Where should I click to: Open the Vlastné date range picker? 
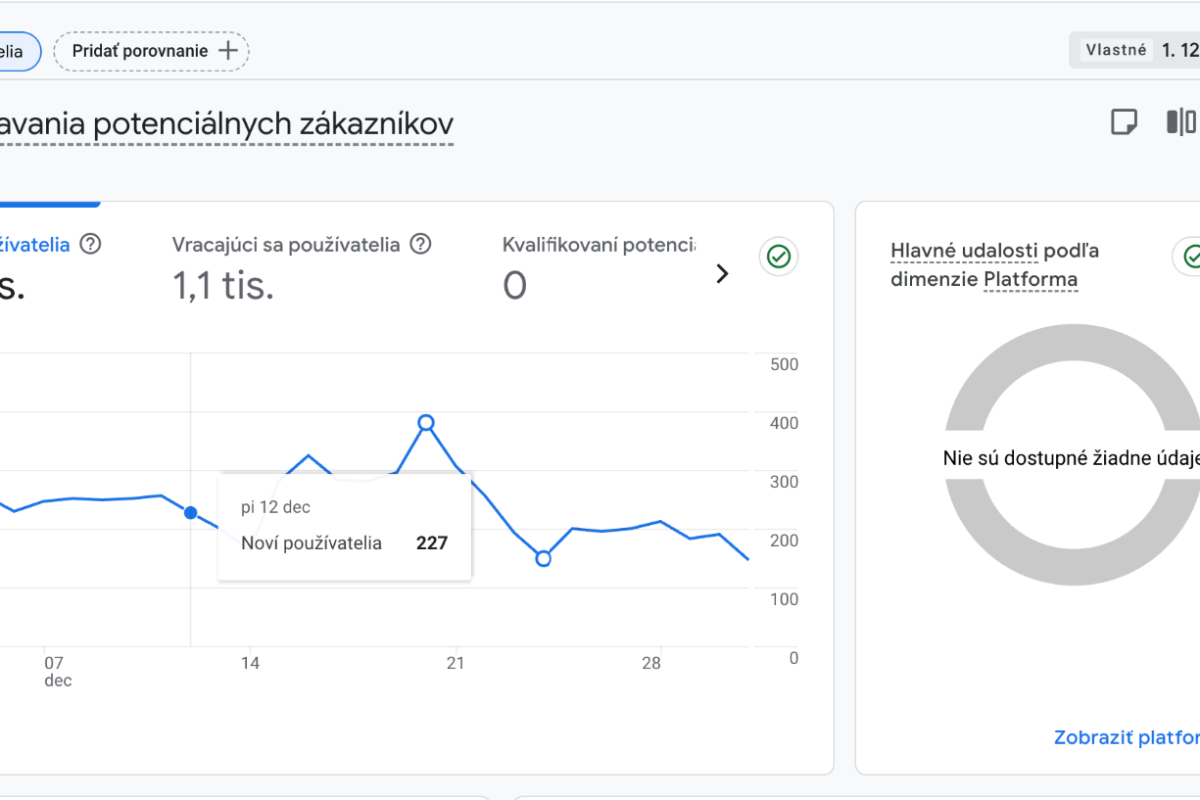1135,50
